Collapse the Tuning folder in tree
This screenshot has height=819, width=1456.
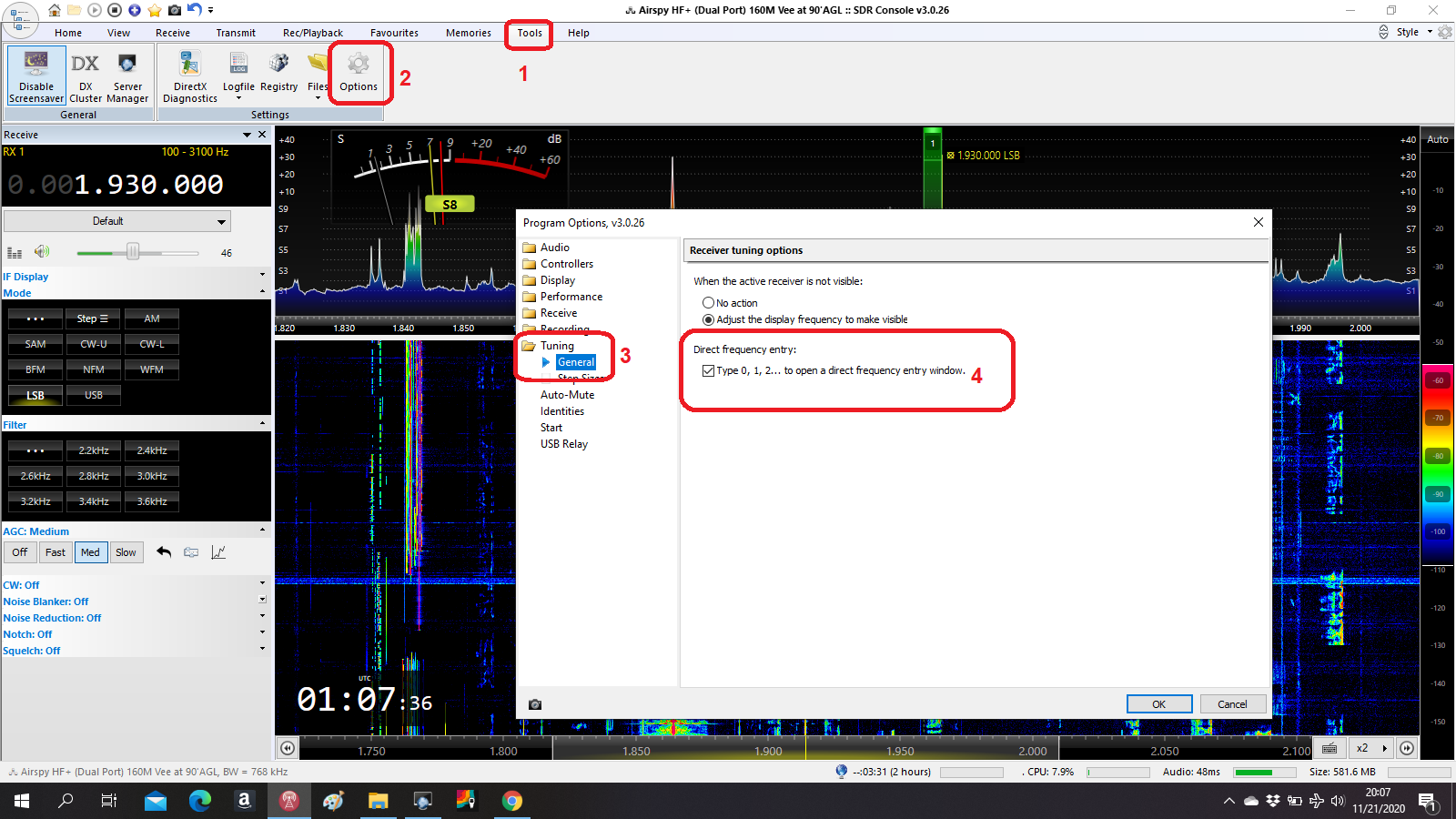[x=529, y=346]
